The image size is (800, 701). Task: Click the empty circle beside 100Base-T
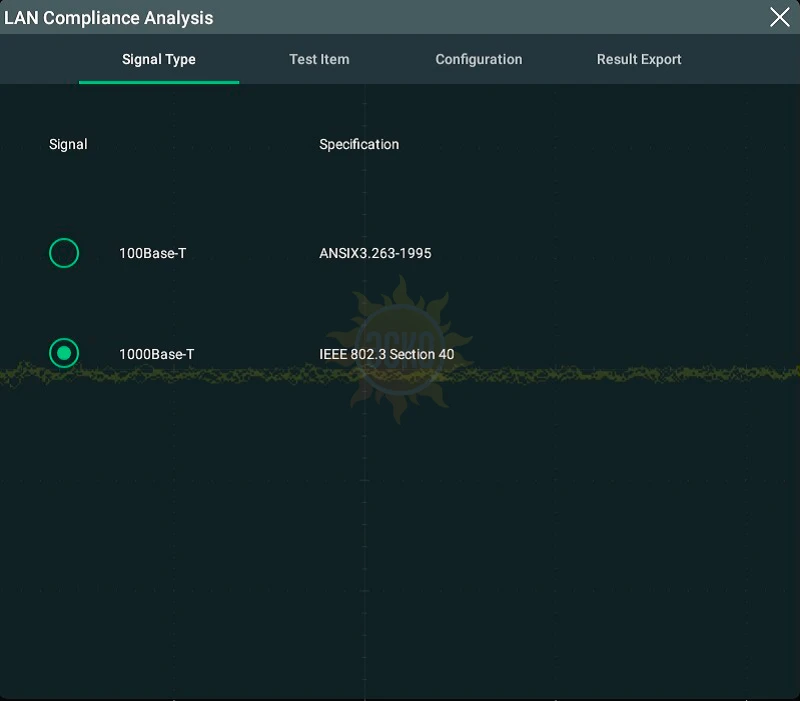tap(64, 253)
